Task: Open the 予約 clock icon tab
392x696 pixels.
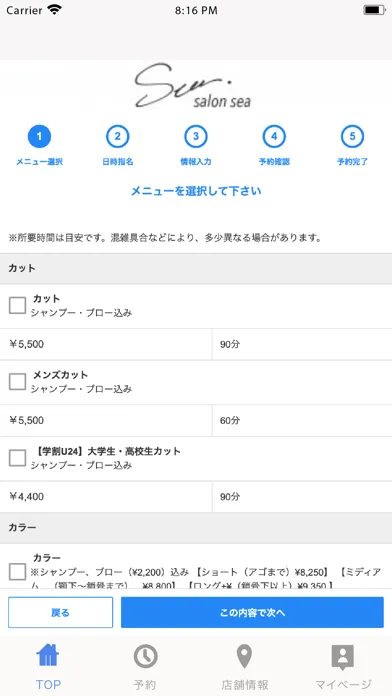Action: [146, 656]
